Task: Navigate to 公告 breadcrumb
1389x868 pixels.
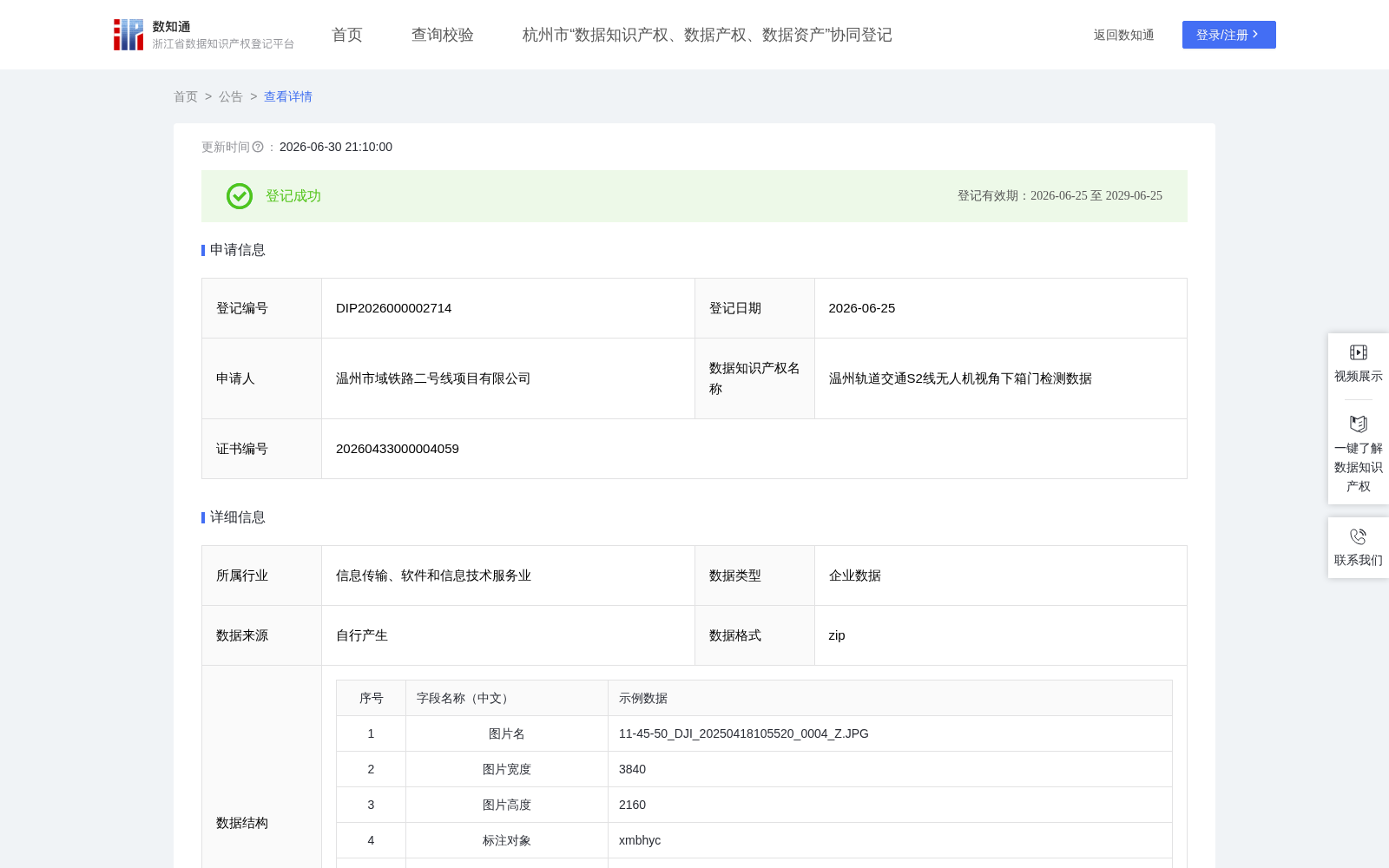Action: pos(231,96)
